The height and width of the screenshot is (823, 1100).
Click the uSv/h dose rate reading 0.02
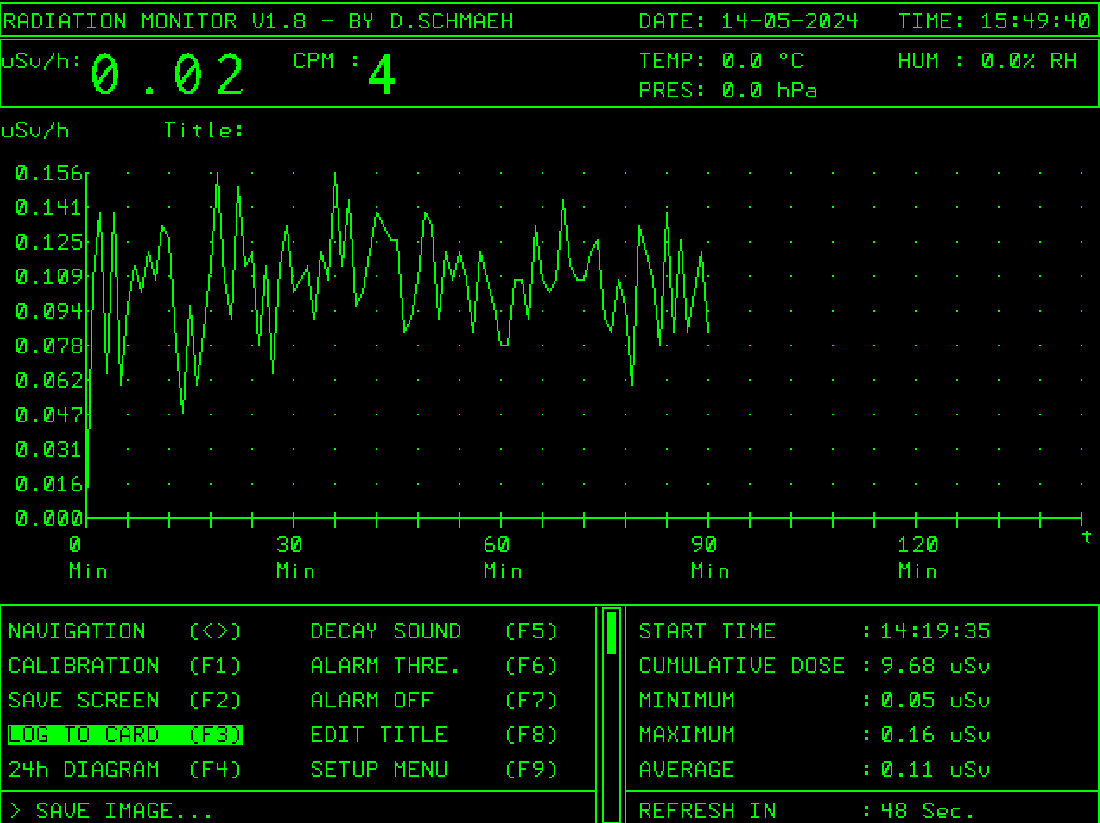coord(168,76)
